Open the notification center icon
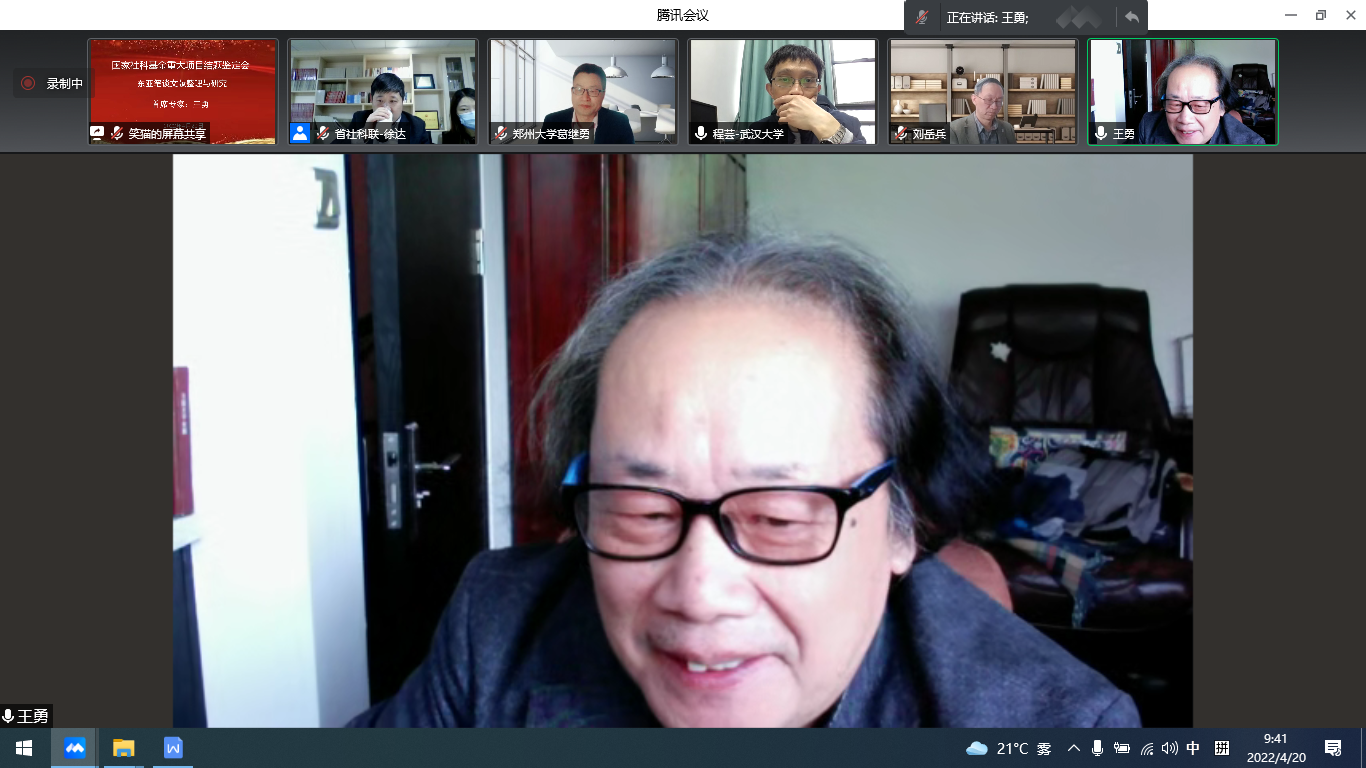Screen dimensions: 1366x768 coord(1333,748)
